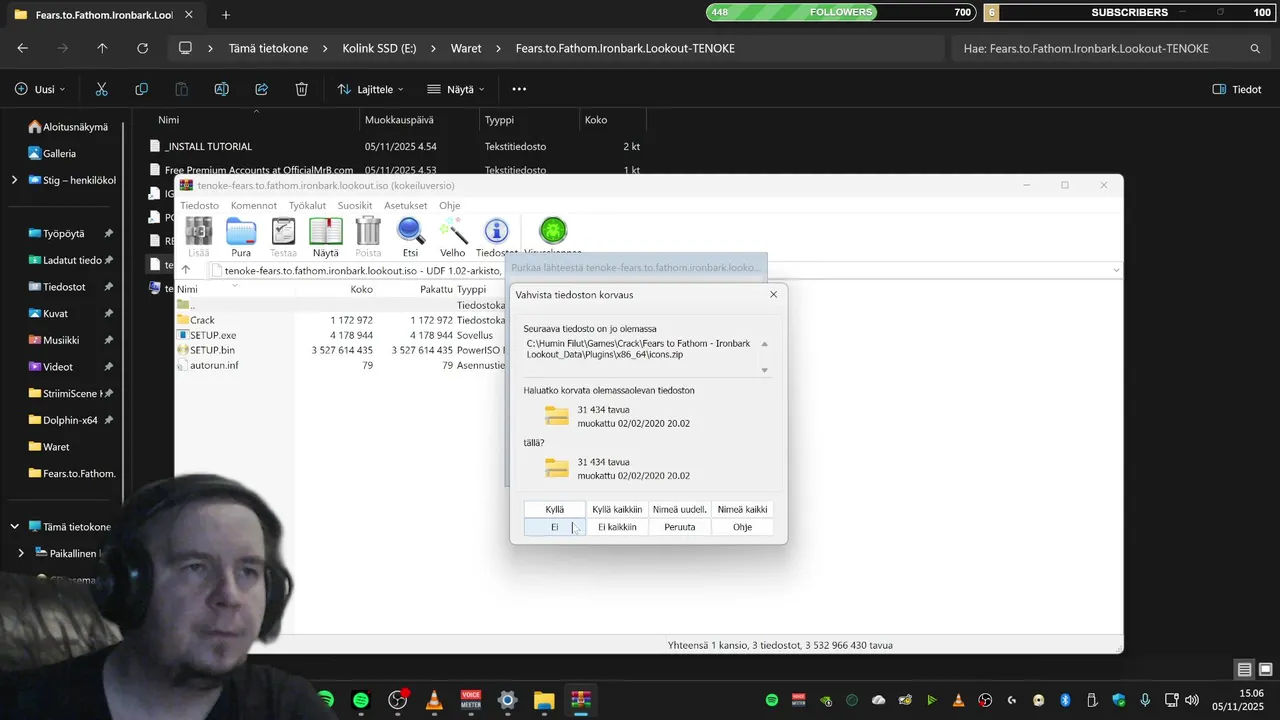This screenshot has height=720, width=1280.
Task: Expand Stig – henkilökohtainen sidebar item
Action: [14, 180]
